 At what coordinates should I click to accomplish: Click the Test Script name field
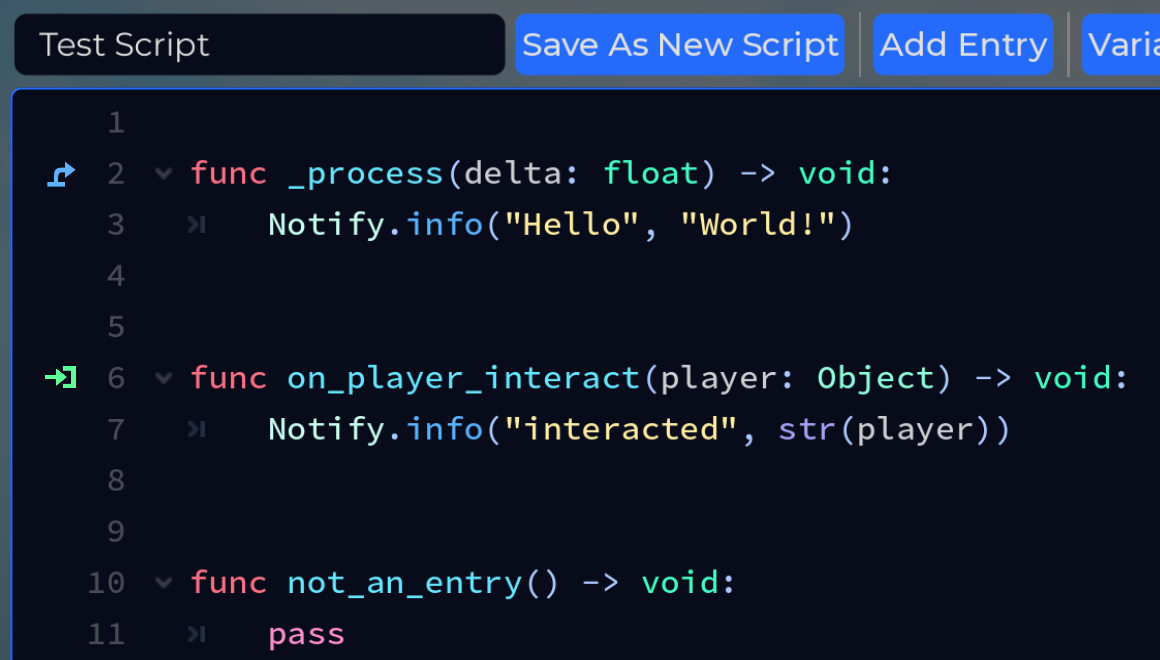click(259, 44)
